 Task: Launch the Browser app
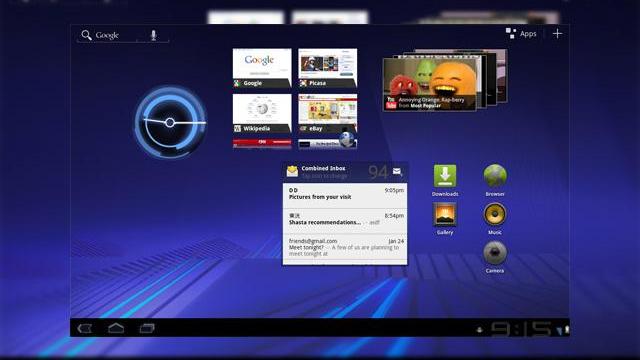point(495,180)
